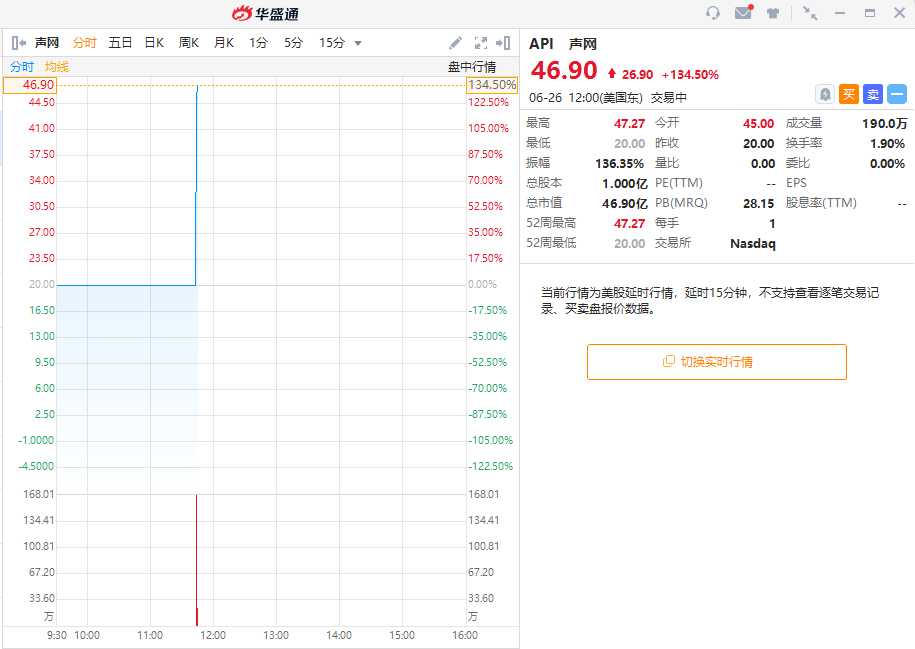Collapse left panel icon beside 声网
Screen dimensions: 915x649
click(x=19, y=43)
